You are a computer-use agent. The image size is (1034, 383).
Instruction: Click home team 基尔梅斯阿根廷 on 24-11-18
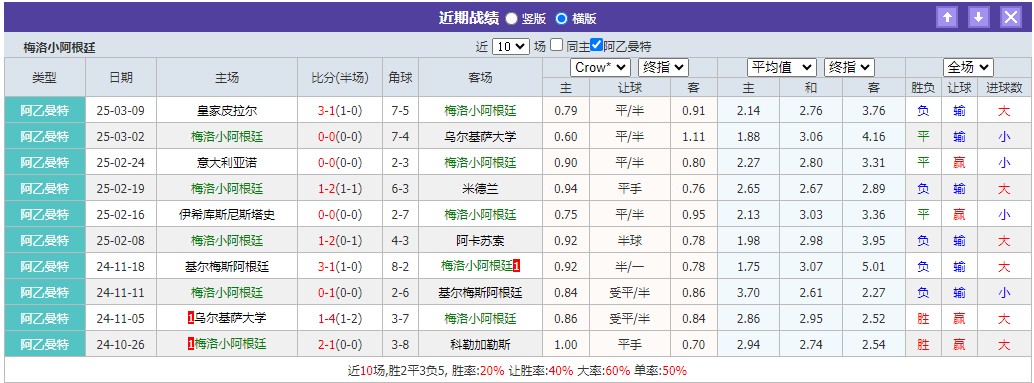pos(227,266)
